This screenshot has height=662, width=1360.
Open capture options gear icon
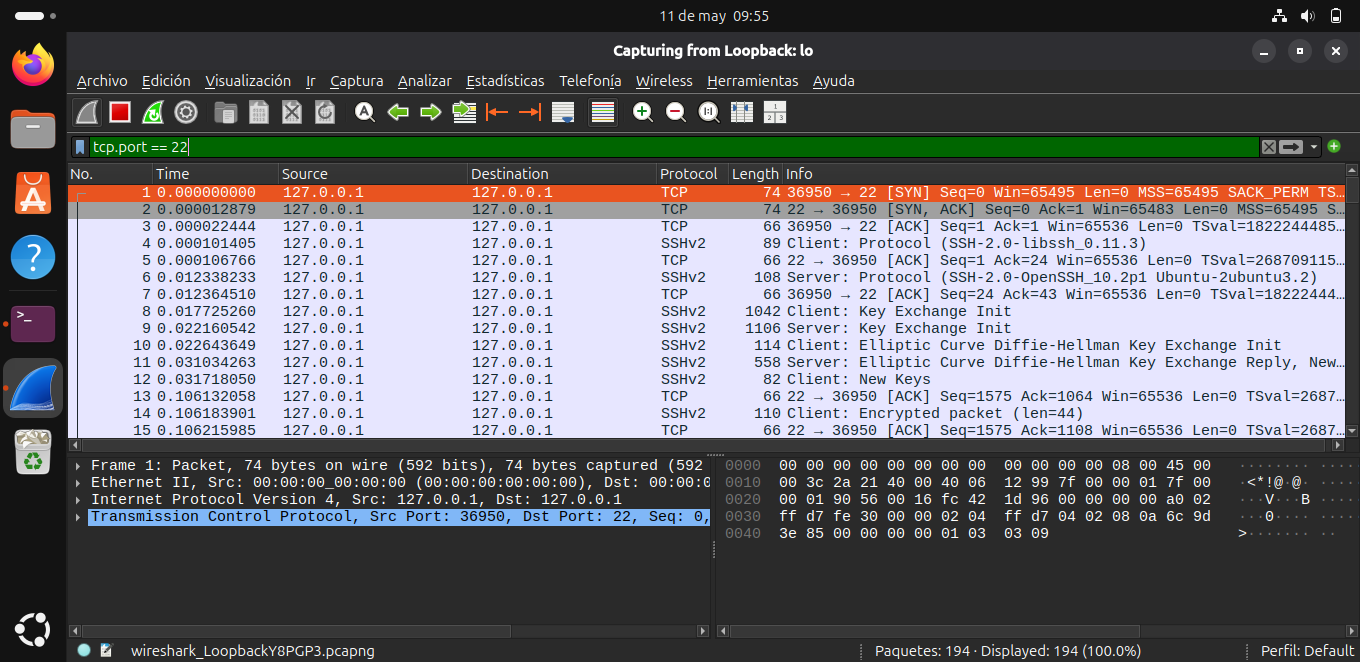[x=186, y=112]
